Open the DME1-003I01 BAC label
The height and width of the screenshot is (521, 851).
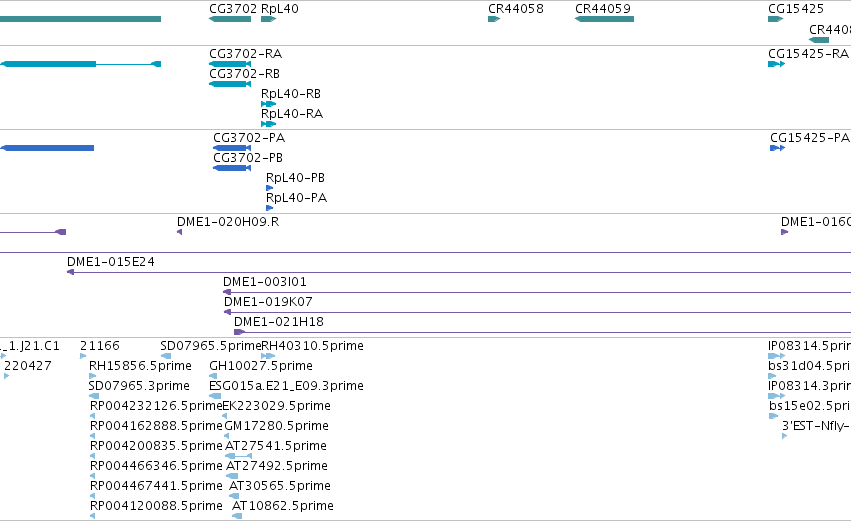[x=265, y=282]
